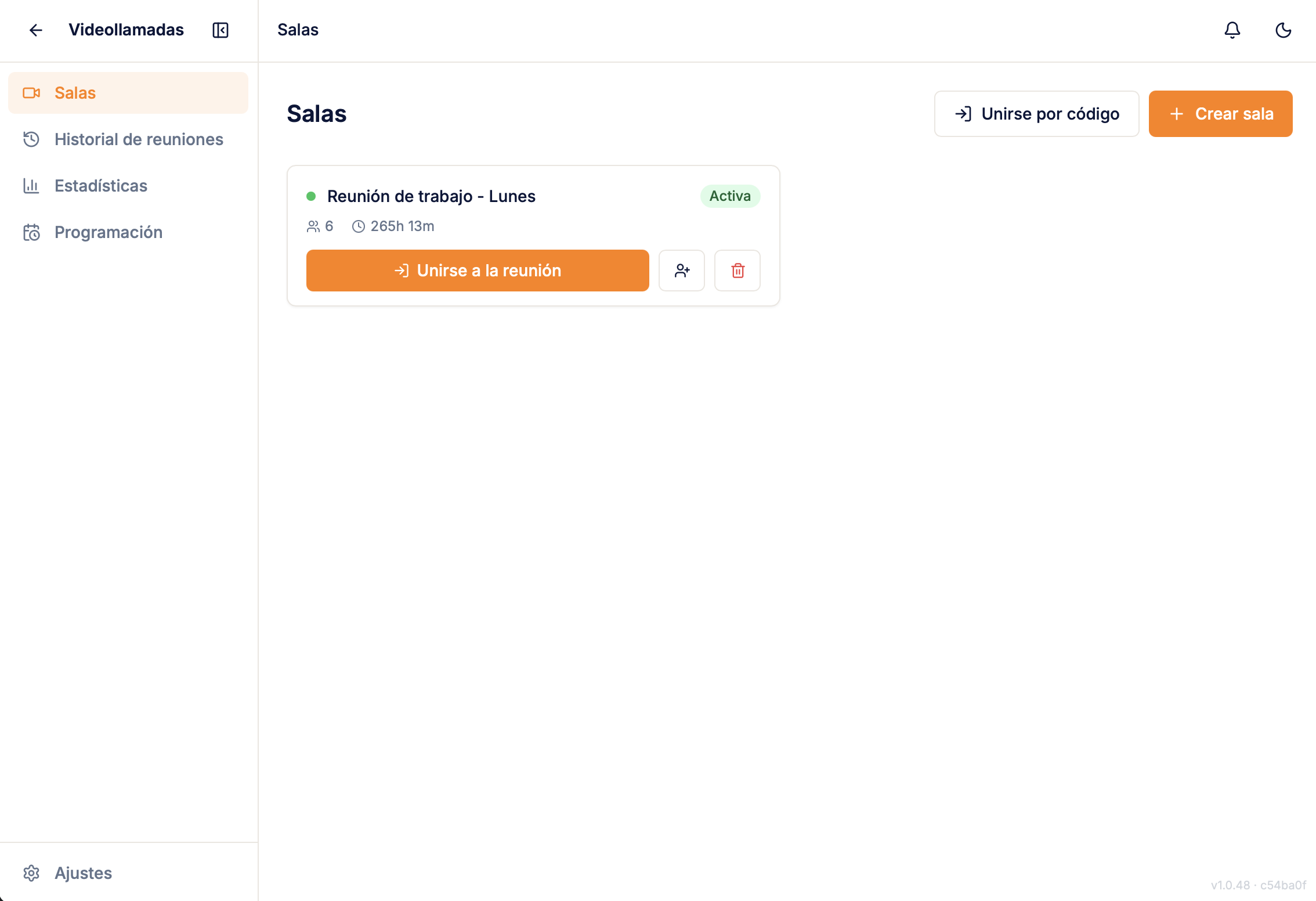
Task: Click Unirse por código button
Action: pyautogui.click(x=1036, y=114)
